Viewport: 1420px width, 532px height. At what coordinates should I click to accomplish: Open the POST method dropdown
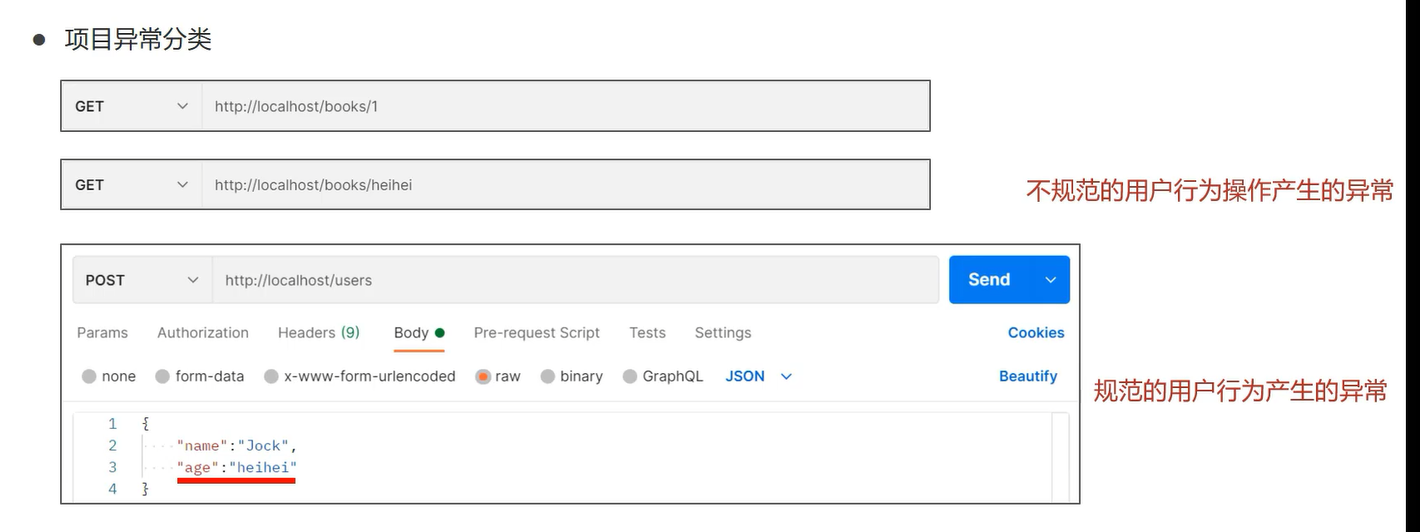(142, 280)
